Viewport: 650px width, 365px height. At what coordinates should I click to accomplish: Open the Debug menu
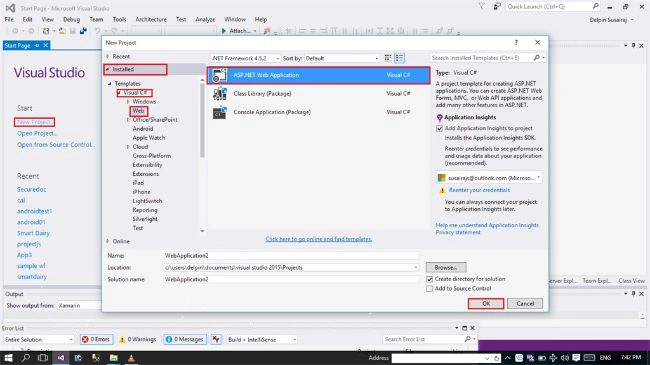pos(71,19)
